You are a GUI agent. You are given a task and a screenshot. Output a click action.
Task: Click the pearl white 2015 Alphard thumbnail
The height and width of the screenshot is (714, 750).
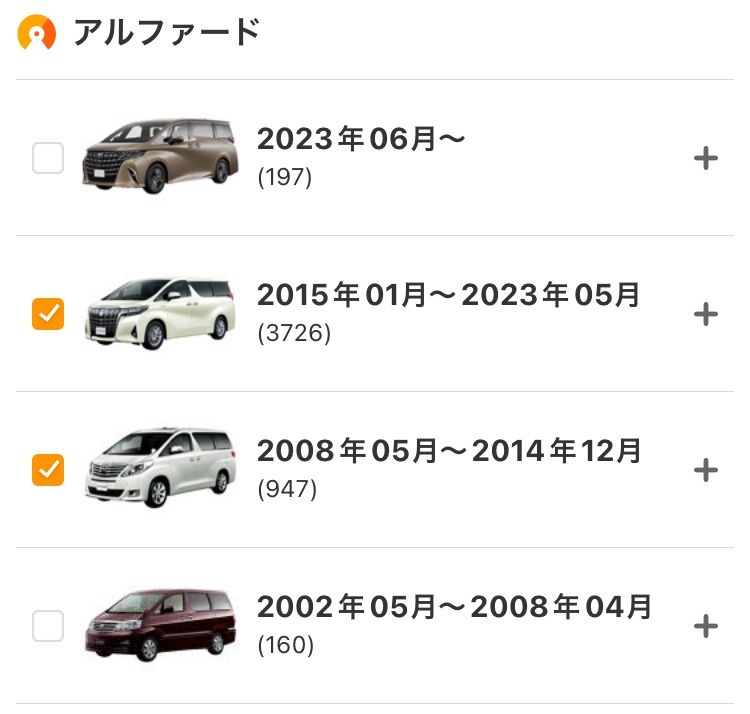tap(160, 314)
